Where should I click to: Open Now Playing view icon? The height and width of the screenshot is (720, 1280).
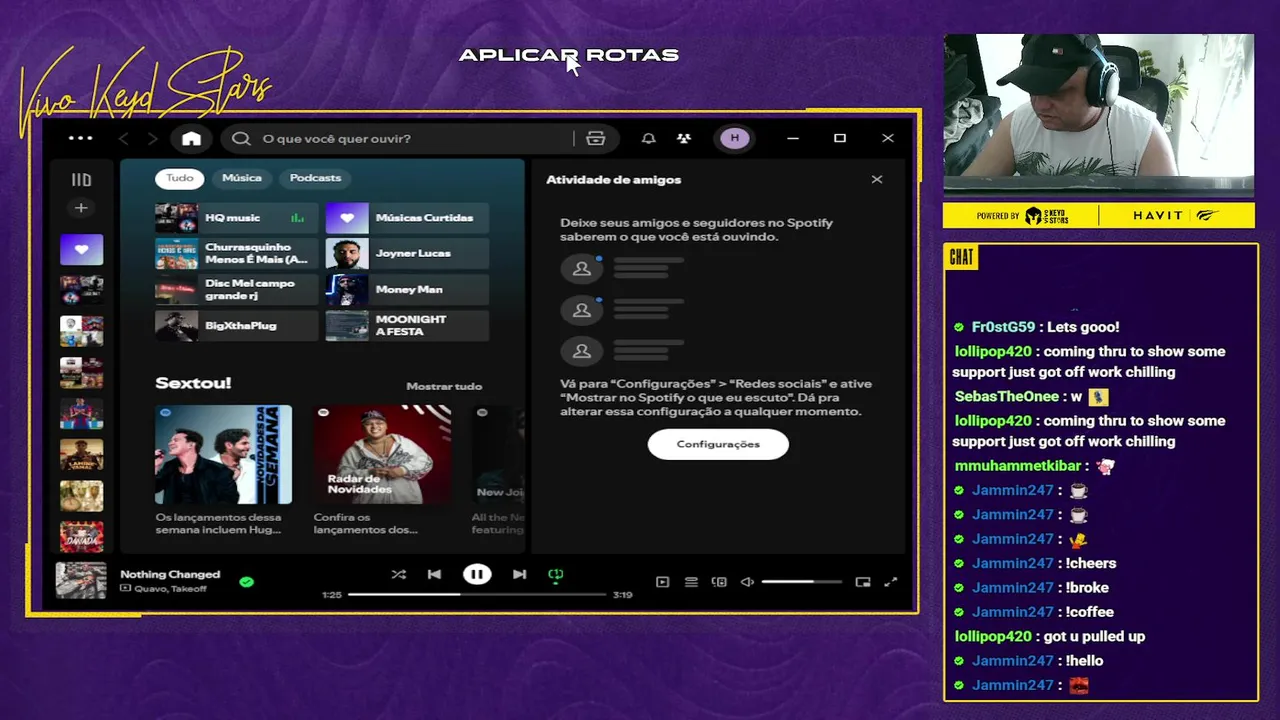[662, 582]
